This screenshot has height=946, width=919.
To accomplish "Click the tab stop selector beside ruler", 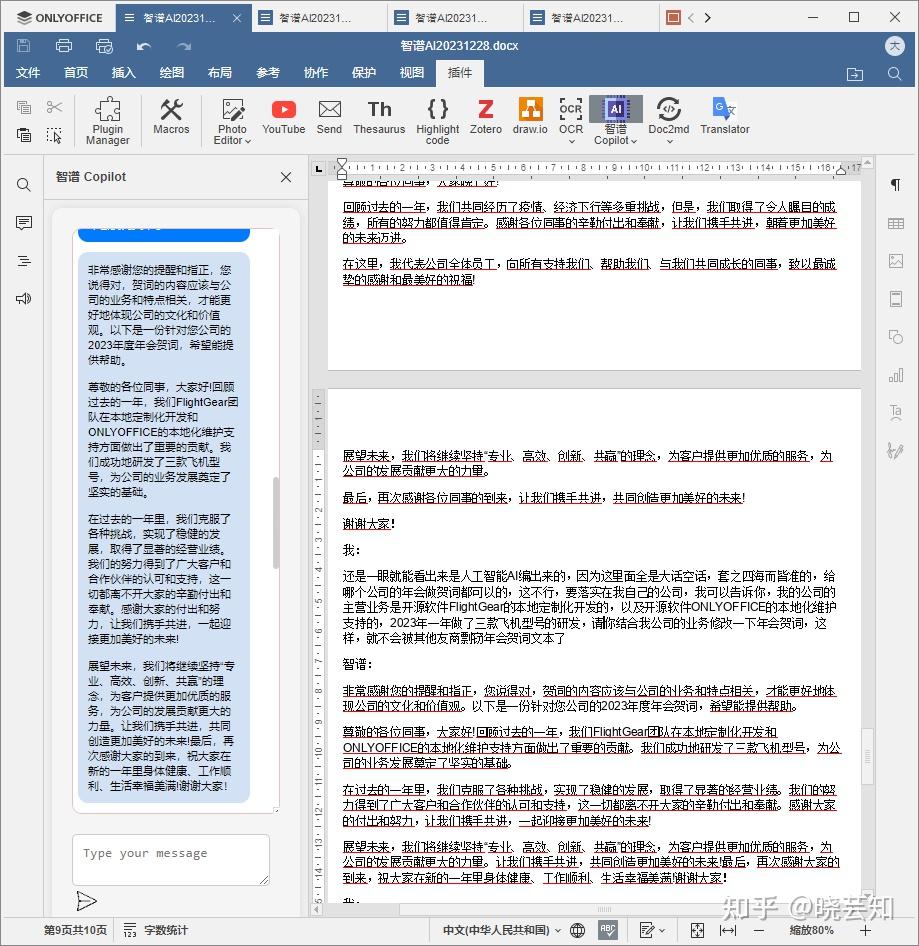I will click(x=319, y=168).
